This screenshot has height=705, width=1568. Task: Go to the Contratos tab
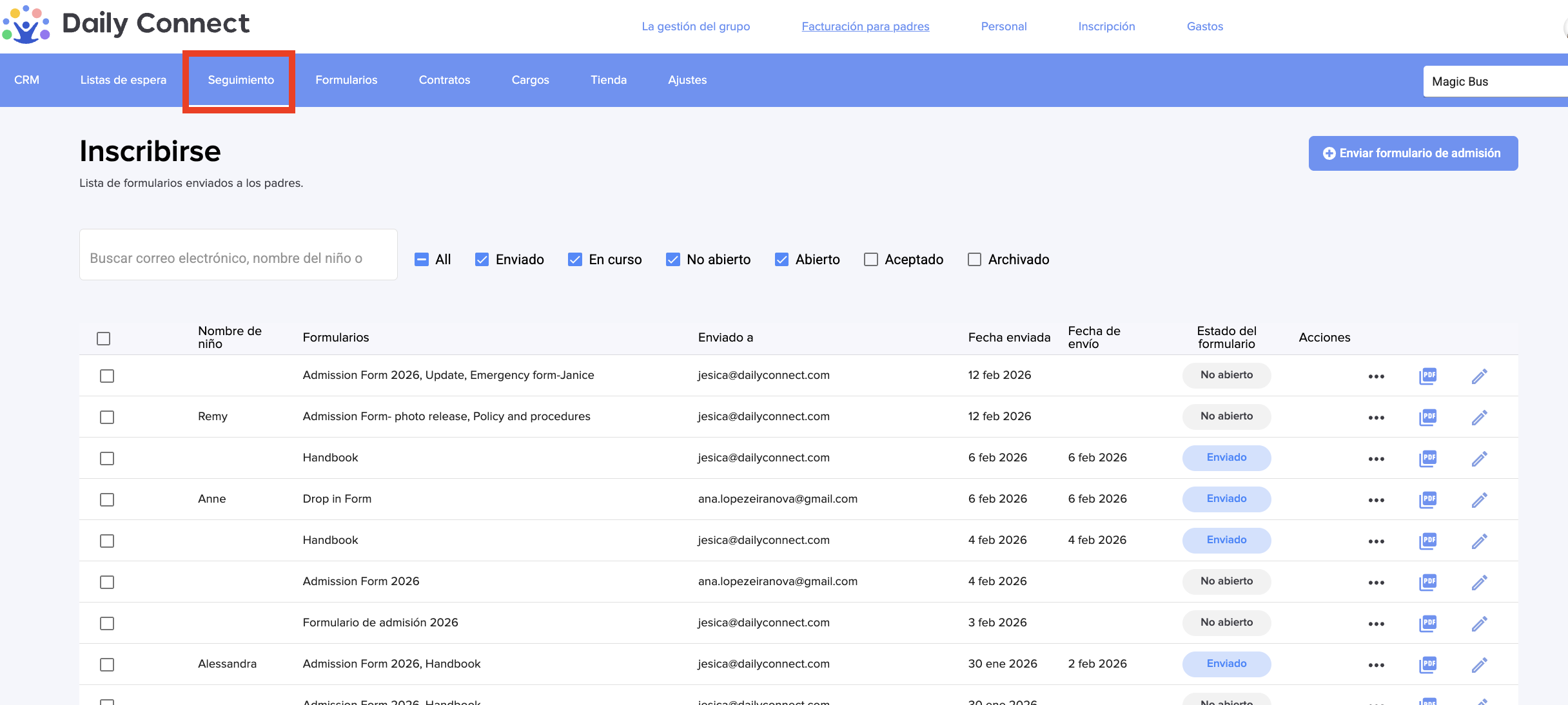pos(444,80)
